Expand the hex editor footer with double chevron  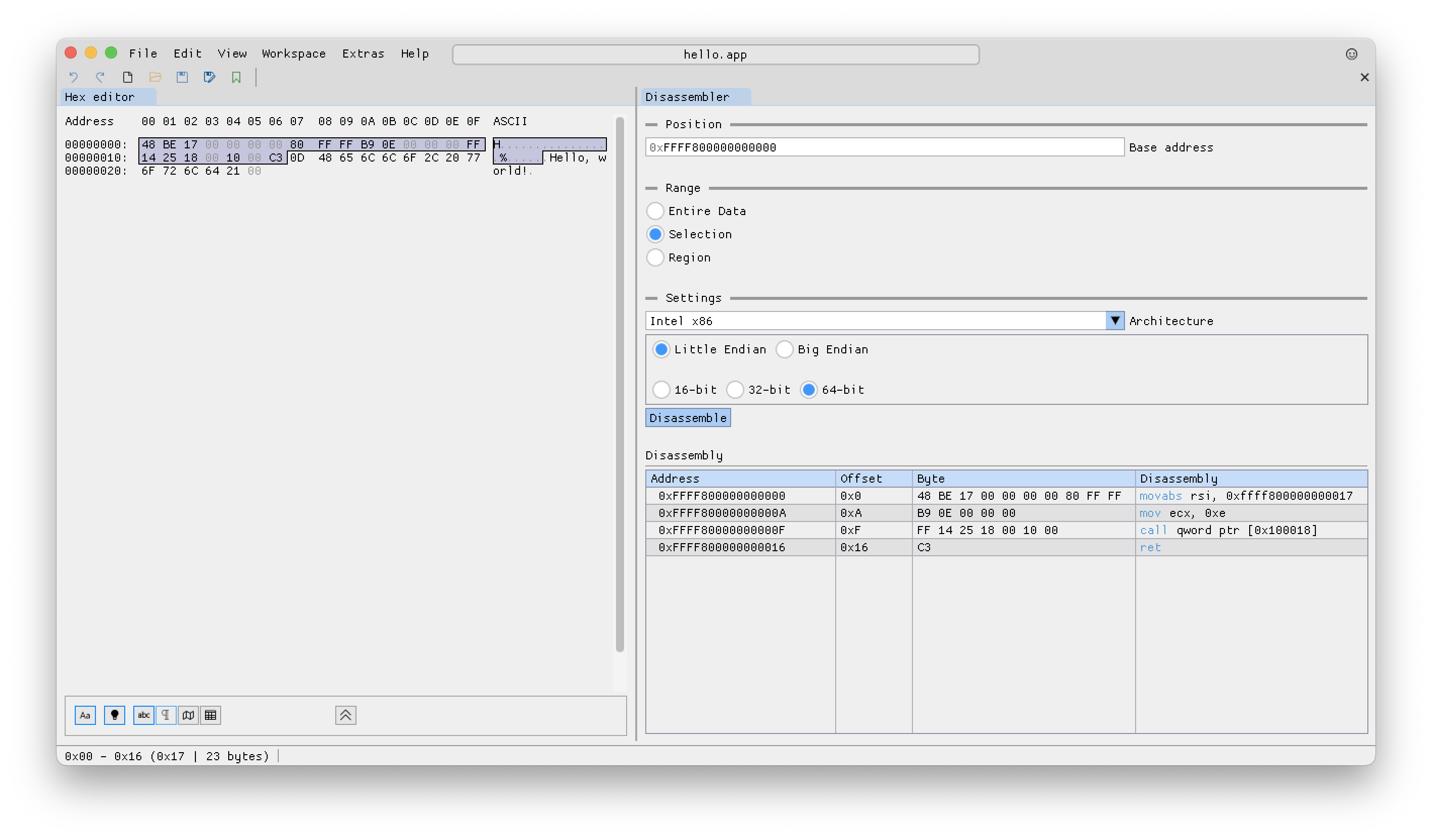click(x=345, y=716)
